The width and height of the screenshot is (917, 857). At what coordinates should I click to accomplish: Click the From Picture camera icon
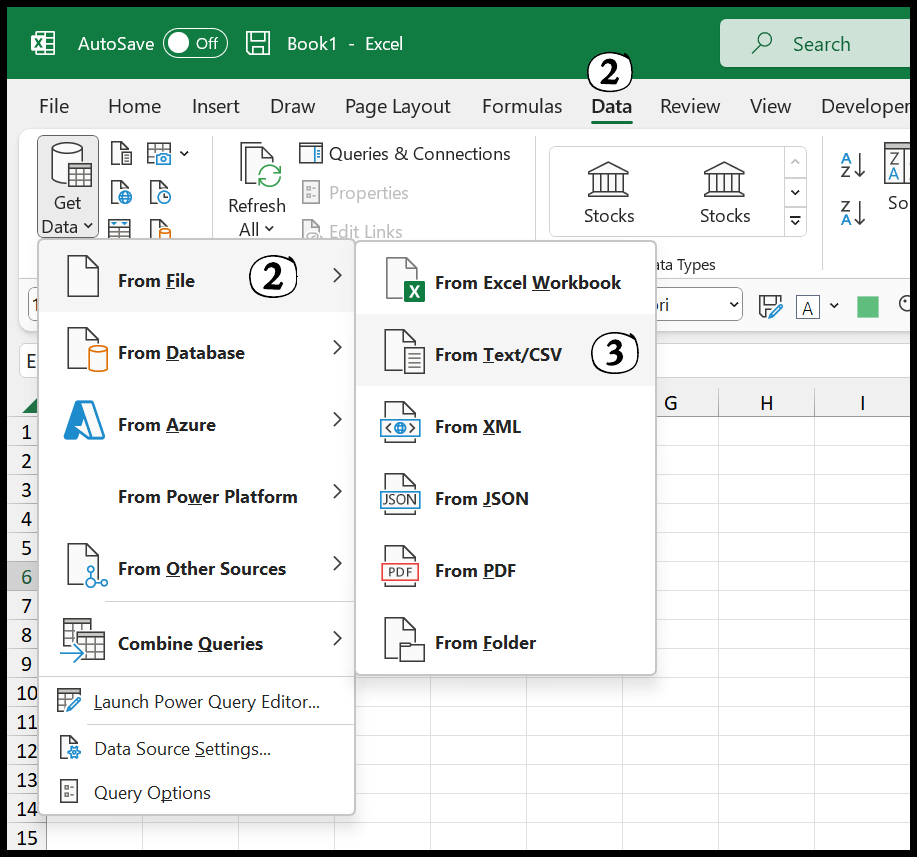click(158, 153)
